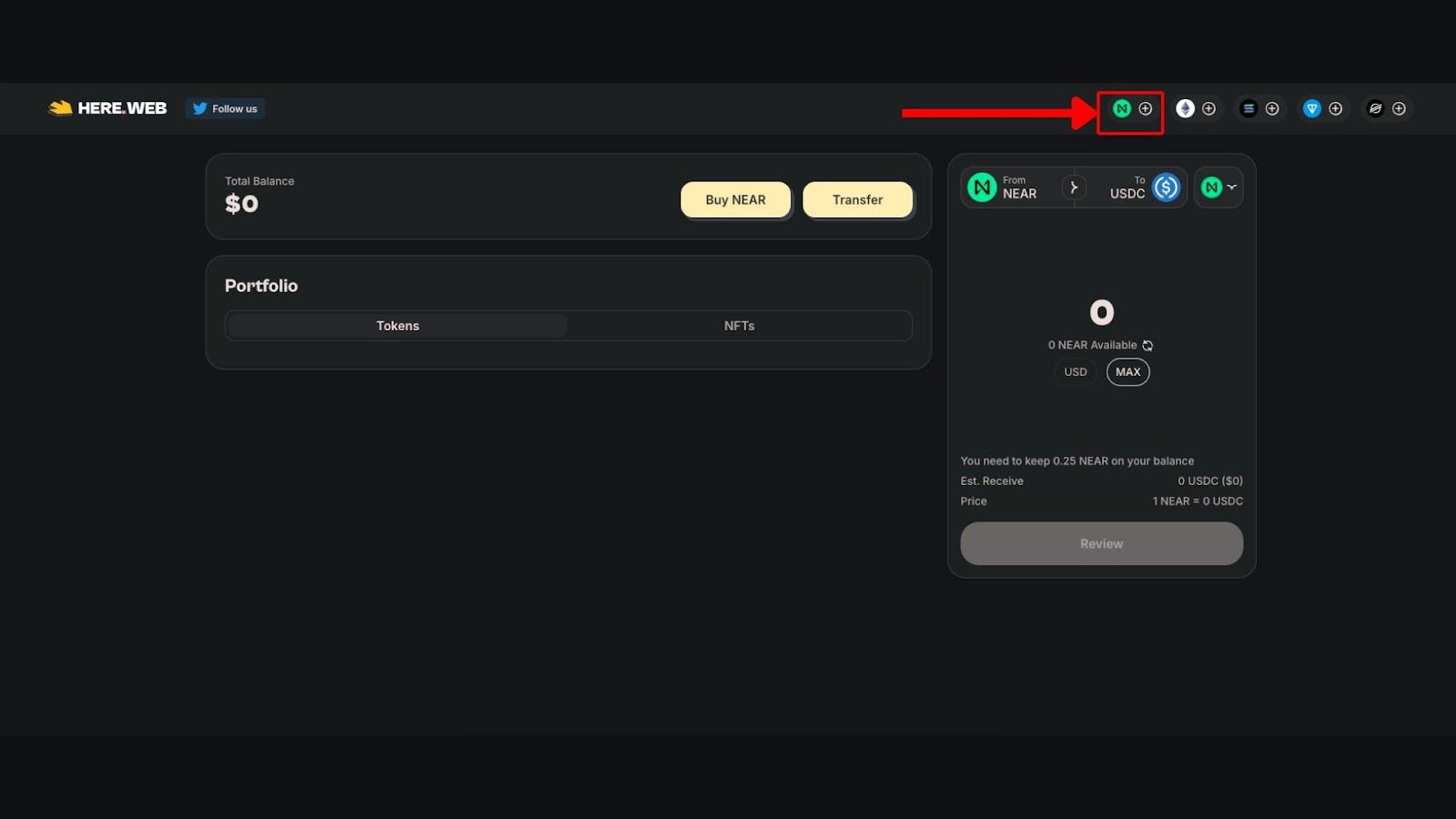Click the 'You need to keep 0.25 NEAR' notice
This screenshot has height=819, width=1456.
1077,461
